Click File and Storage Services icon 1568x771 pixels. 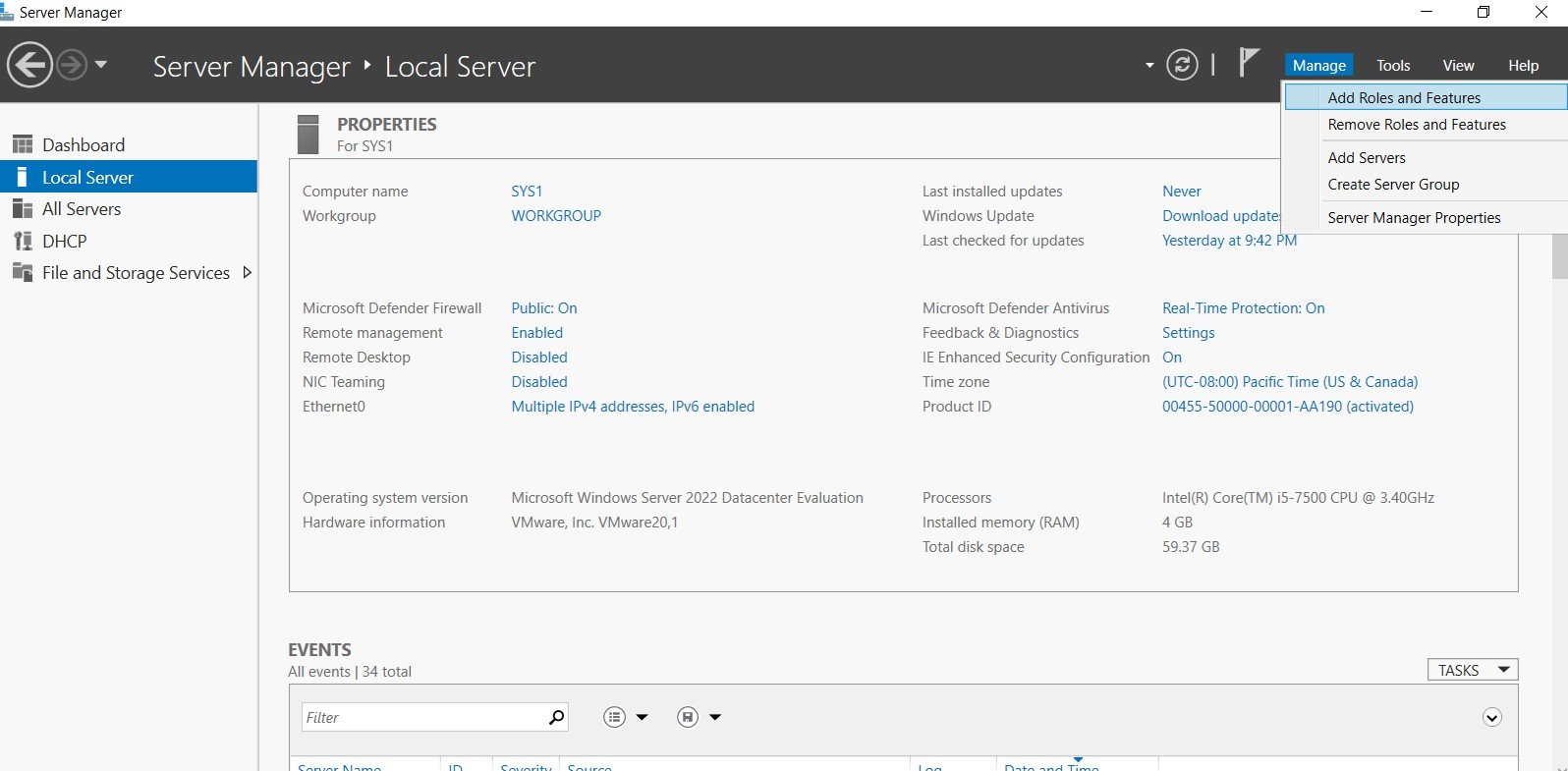pos(23,272)
